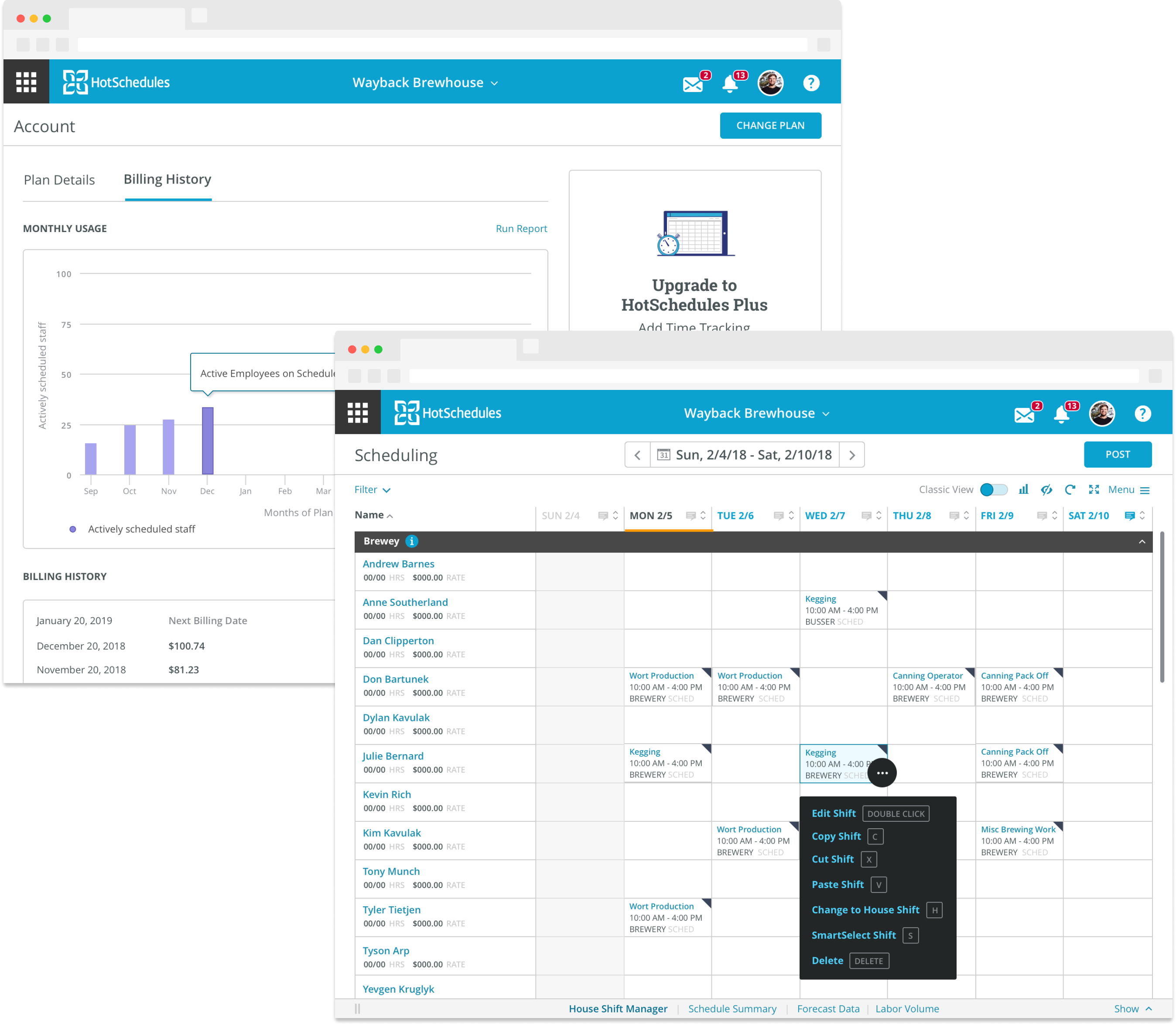Expand the Filter dropdown

pyautogui.click(x=373, y=490)
